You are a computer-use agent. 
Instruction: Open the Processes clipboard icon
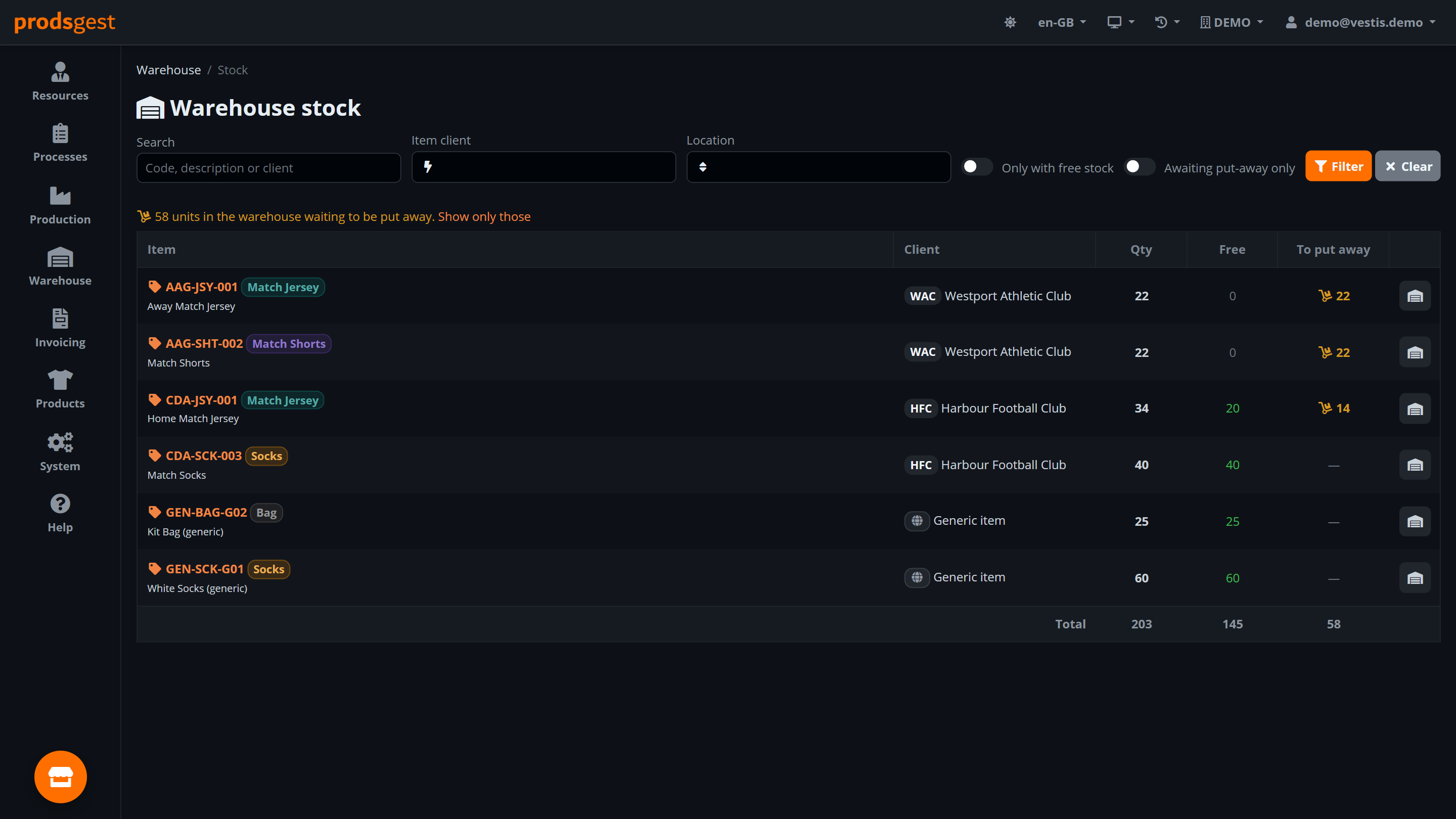[60, 134]
